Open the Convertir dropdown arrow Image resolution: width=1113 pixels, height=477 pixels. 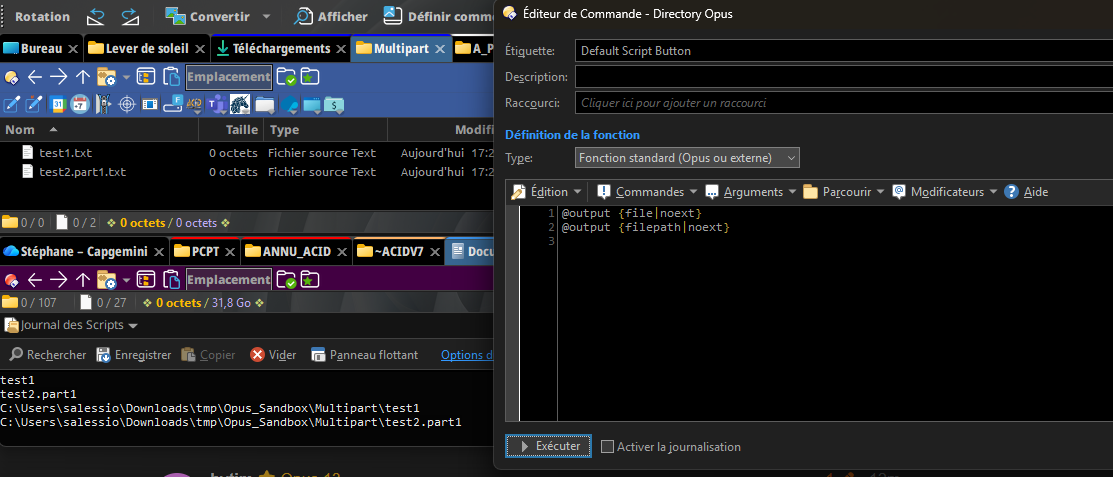(x=266, y=17)
